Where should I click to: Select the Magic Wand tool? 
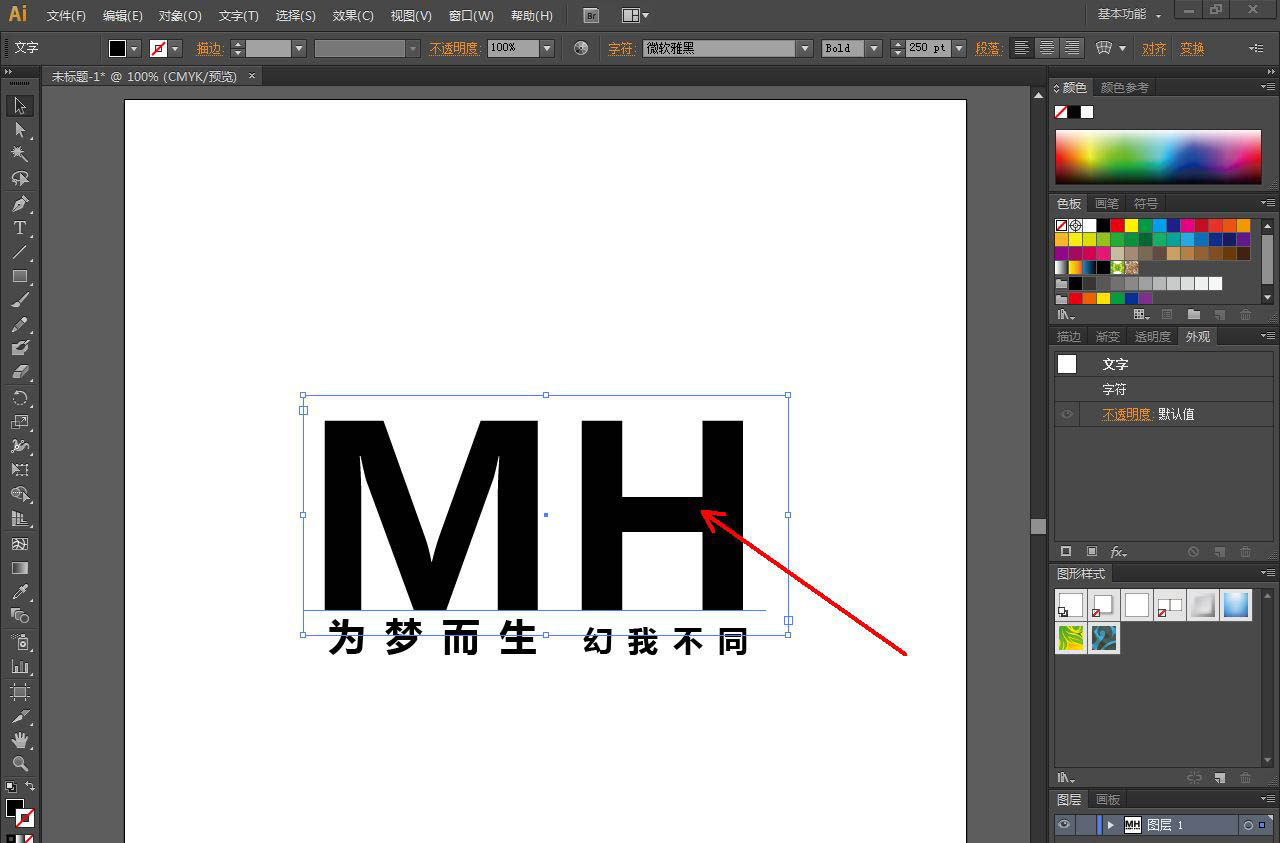pyautogui.click(x=20, y=154)
